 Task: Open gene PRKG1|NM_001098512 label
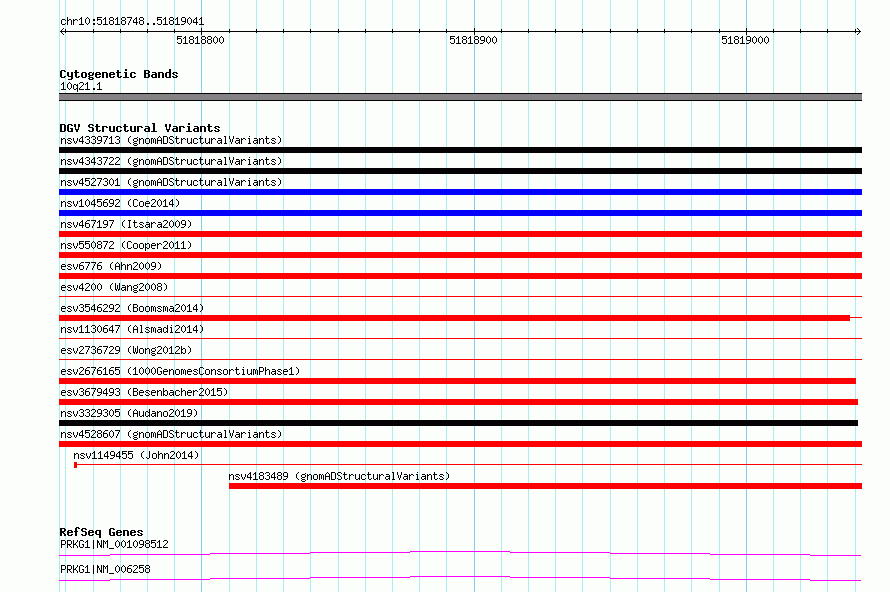(x=114, y=544)
